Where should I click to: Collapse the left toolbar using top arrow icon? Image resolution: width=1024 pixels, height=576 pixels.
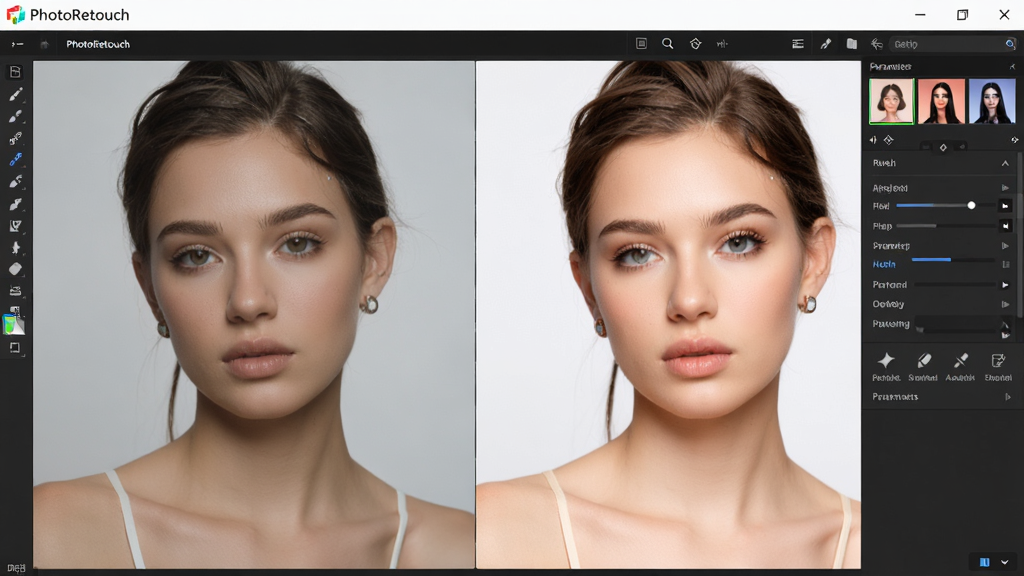17,44
